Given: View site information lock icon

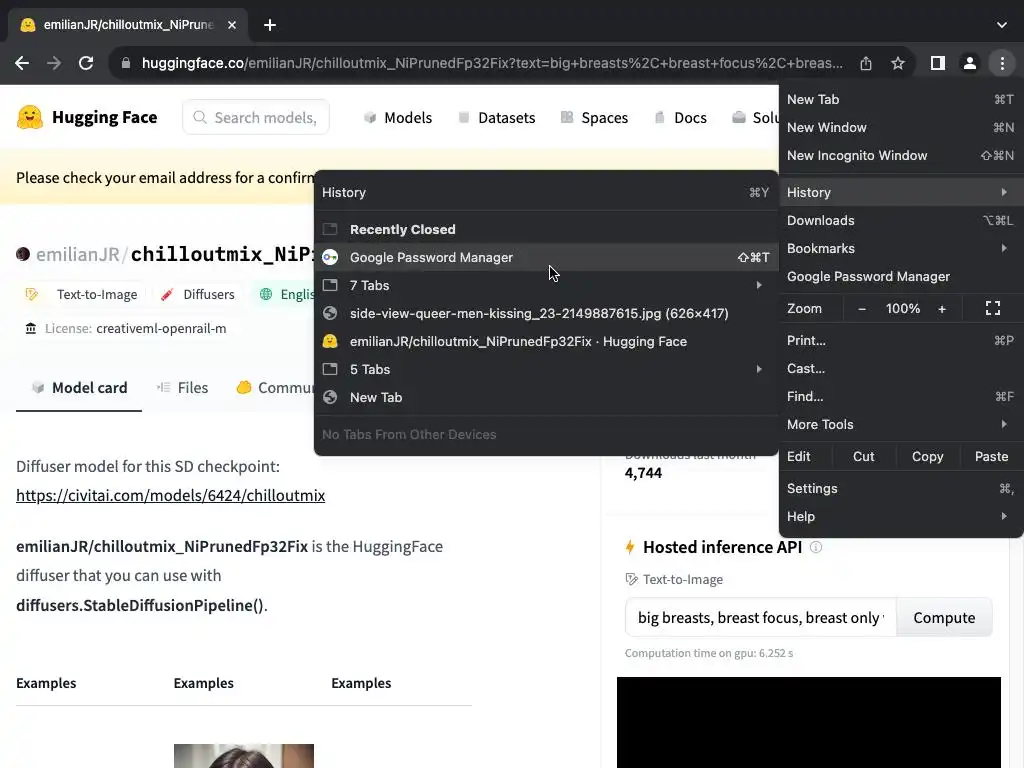Looking at the screenshot, I should (x=126, y=63).
